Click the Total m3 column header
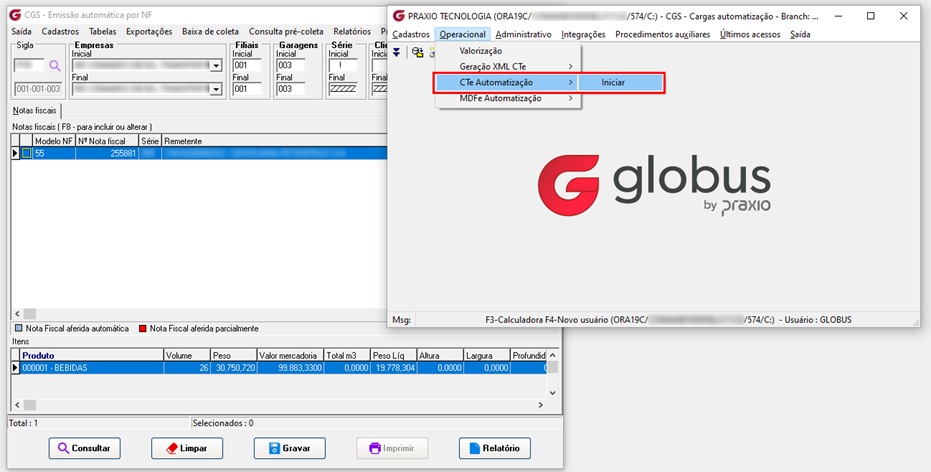The width and height of the screenshot is (931, 472). coord(347,356)
